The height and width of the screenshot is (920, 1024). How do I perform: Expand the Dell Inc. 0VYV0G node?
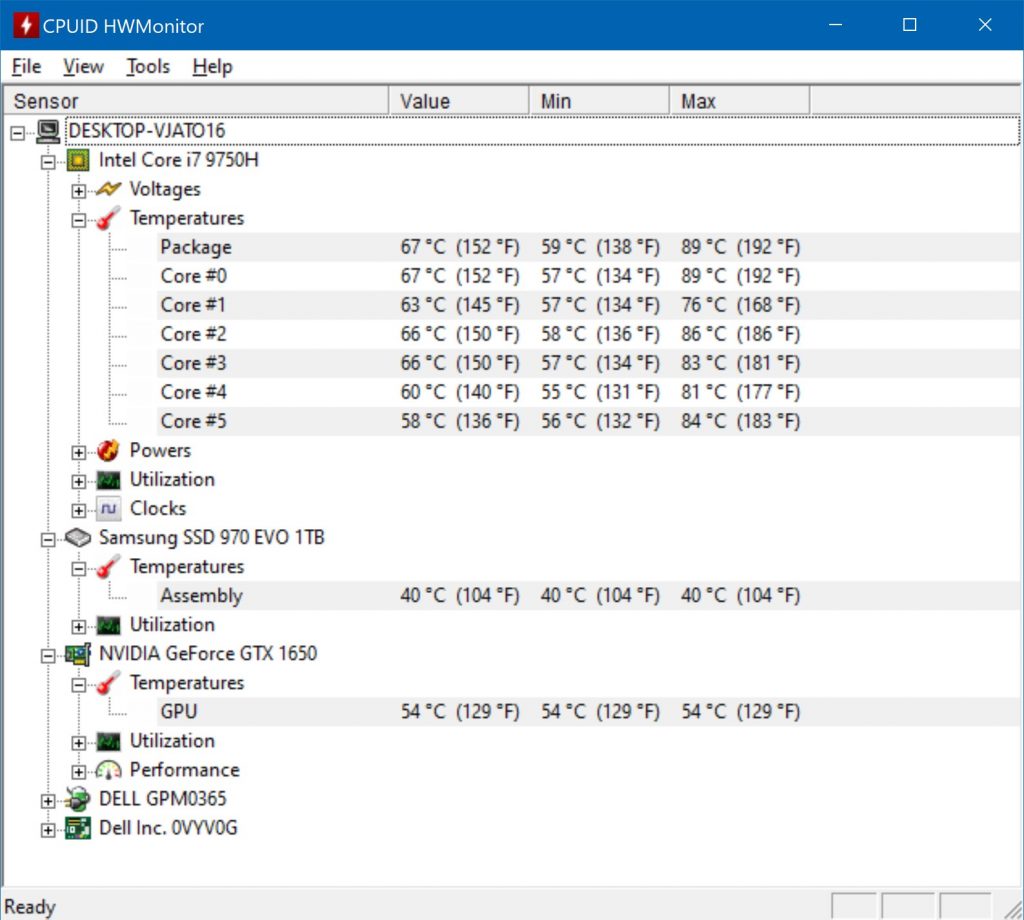pyautogui.click(x=48, y=831)
